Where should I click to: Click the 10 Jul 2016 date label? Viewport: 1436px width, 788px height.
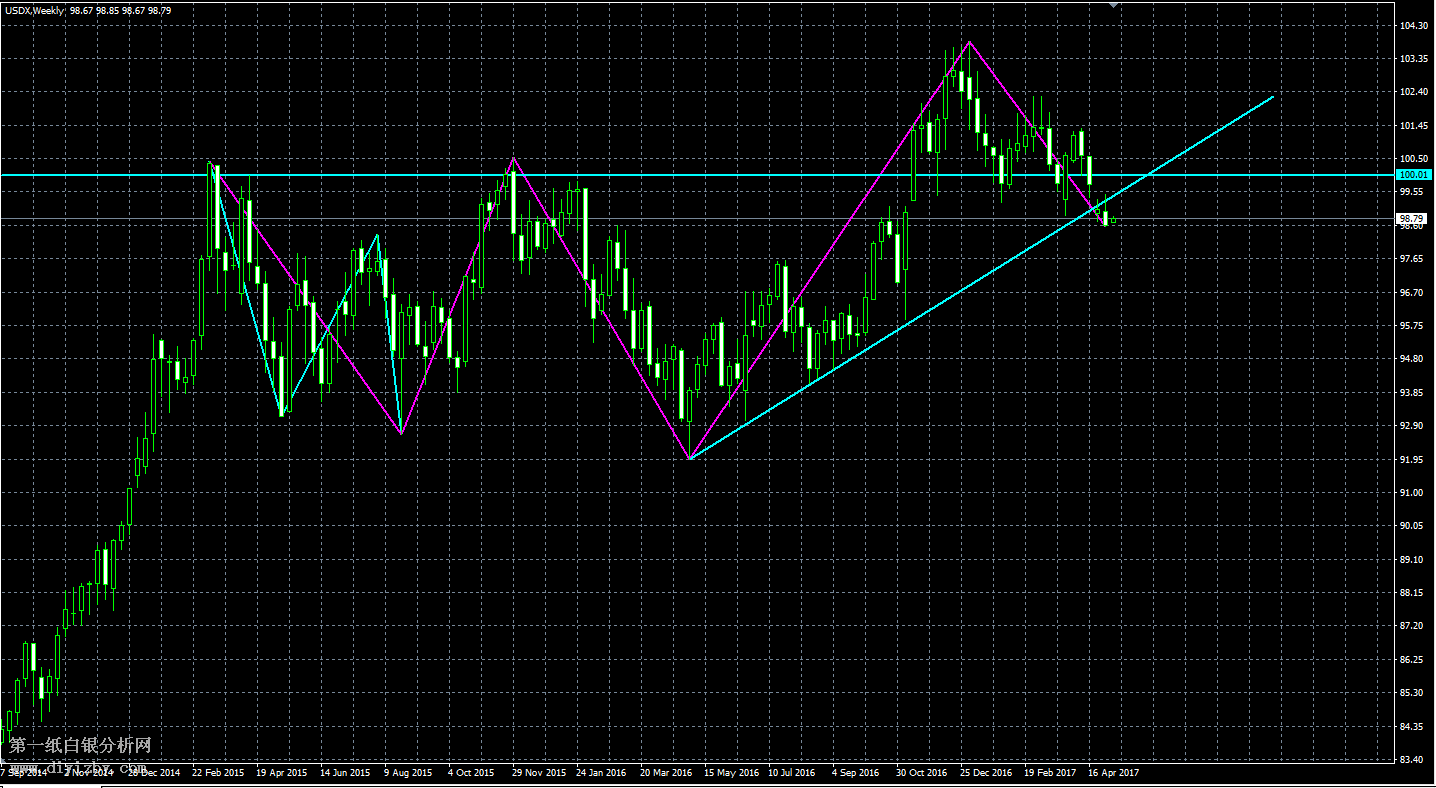tap(793, 773)
